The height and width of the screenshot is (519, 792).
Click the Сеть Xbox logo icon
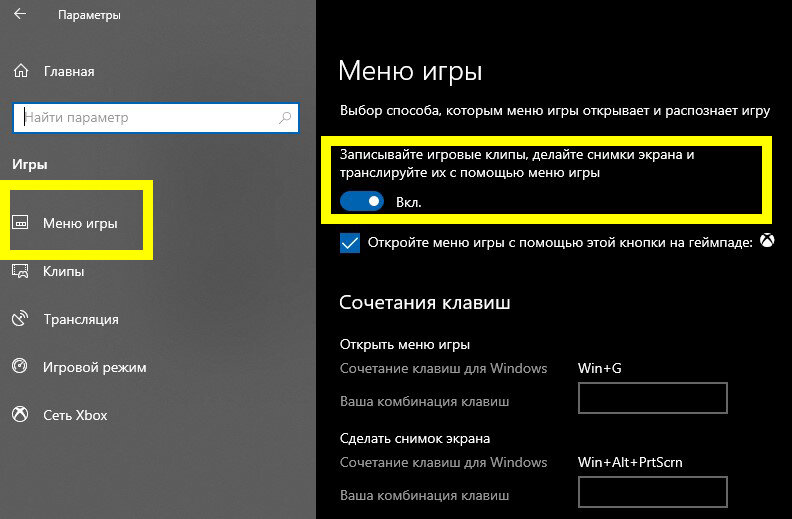(20, 414)
